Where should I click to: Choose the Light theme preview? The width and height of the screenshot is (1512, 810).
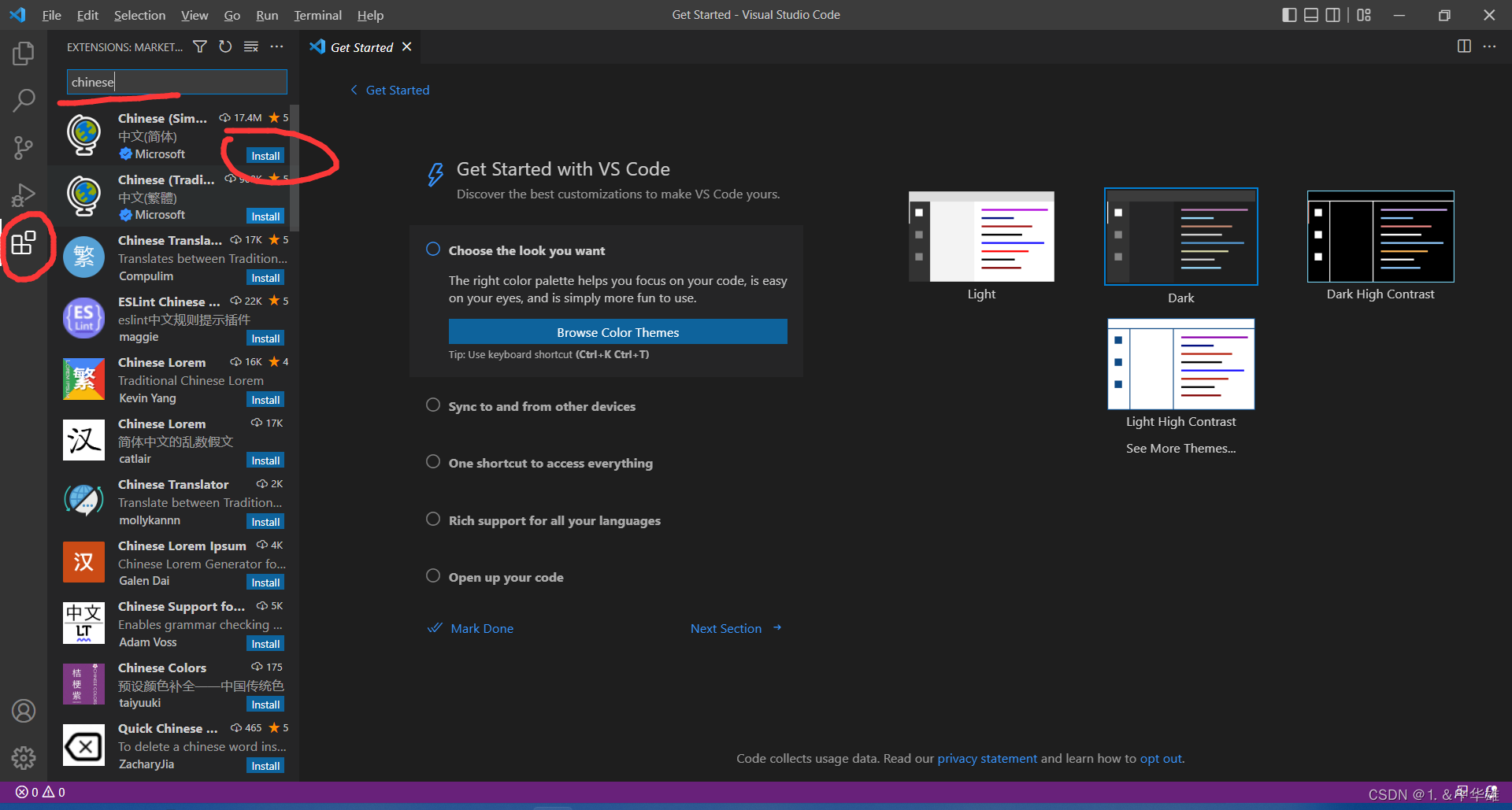point(981,236)
